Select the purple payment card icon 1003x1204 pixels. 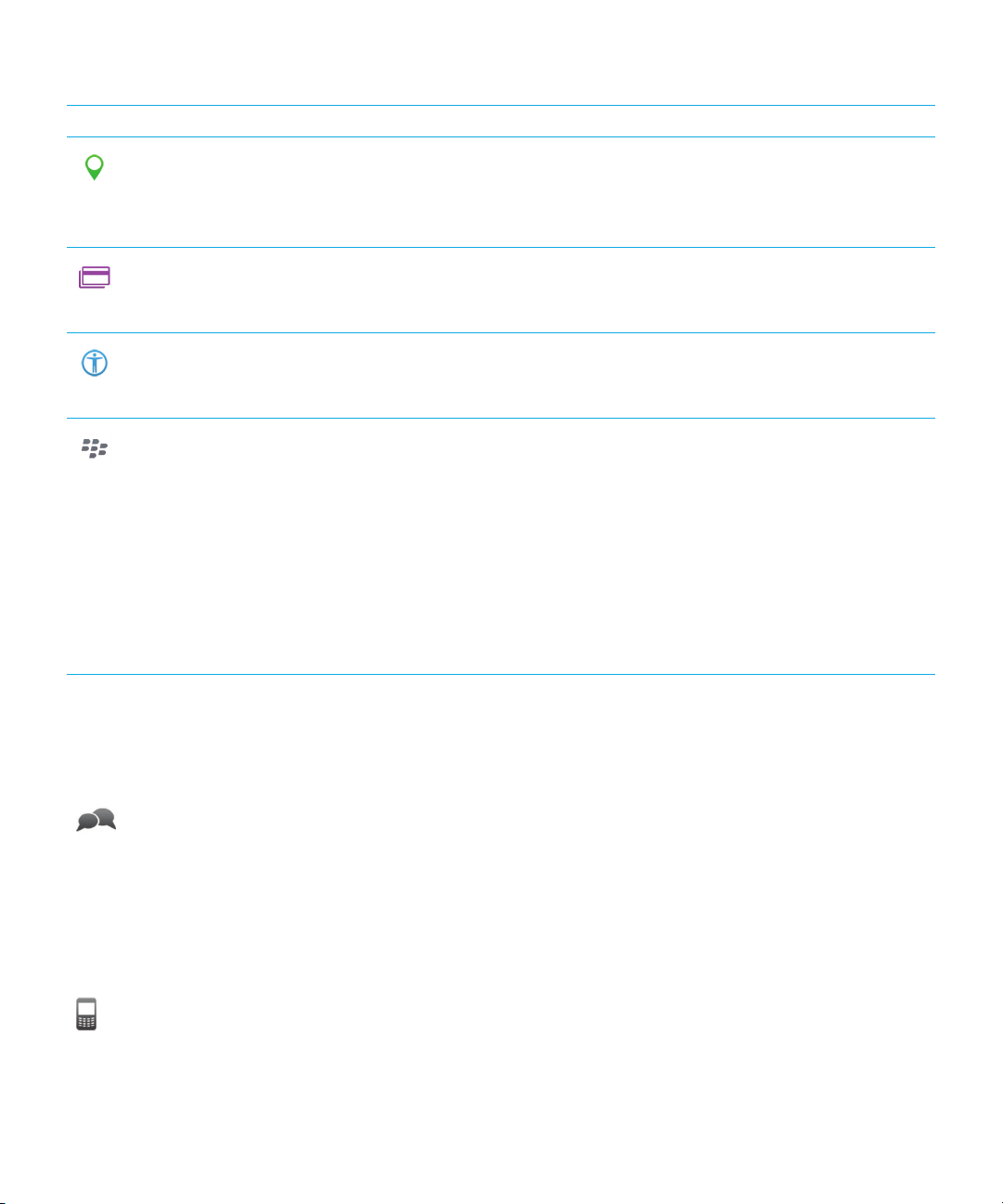pos(95,278)
